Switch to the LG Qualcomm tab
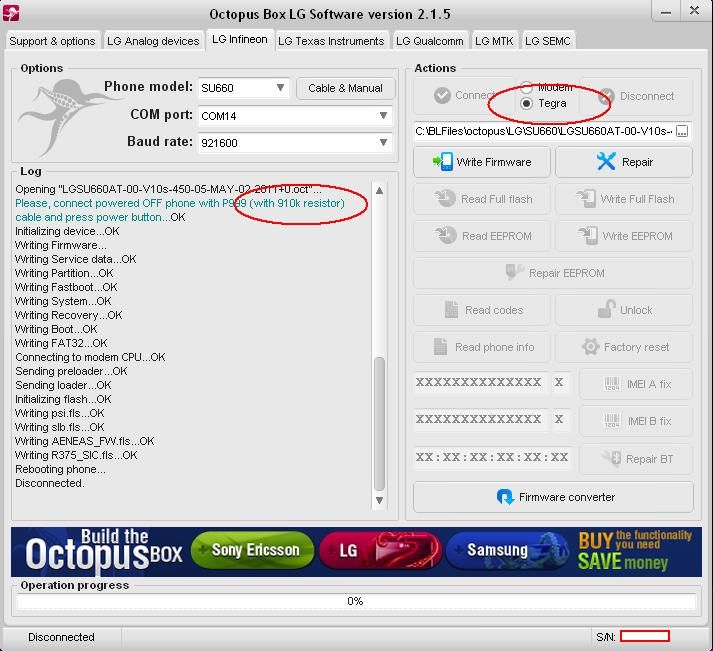This screenshot has height=651, width=713. (429, 41)
